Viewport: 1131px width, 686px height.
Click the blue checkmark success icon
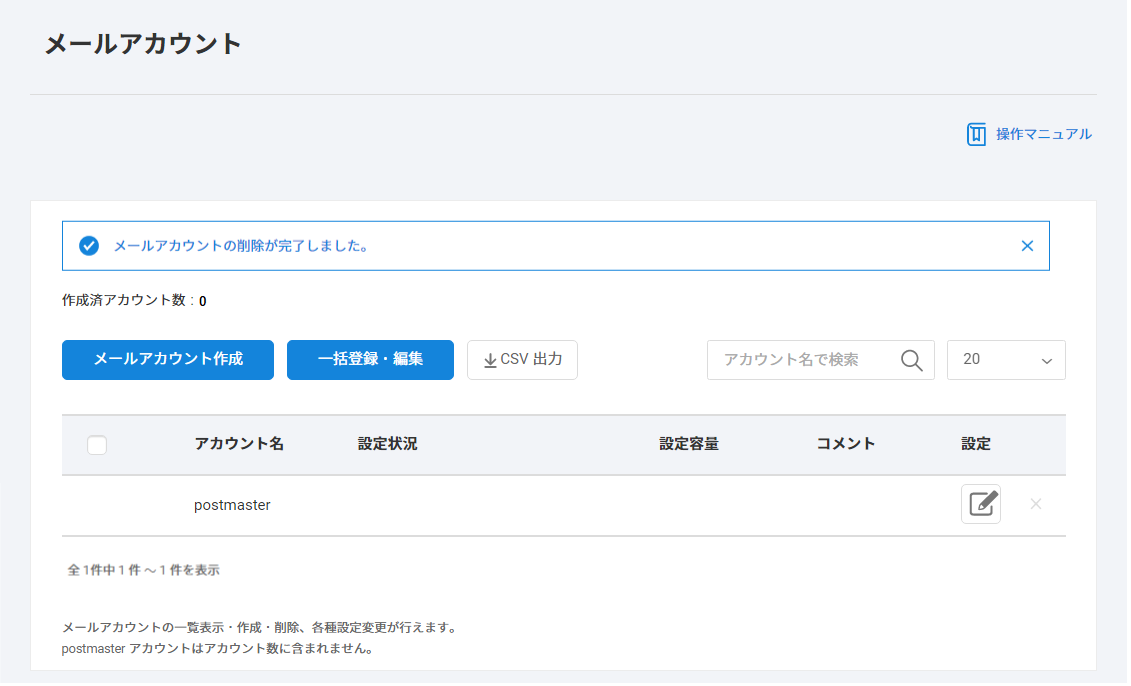click(89, 246)
